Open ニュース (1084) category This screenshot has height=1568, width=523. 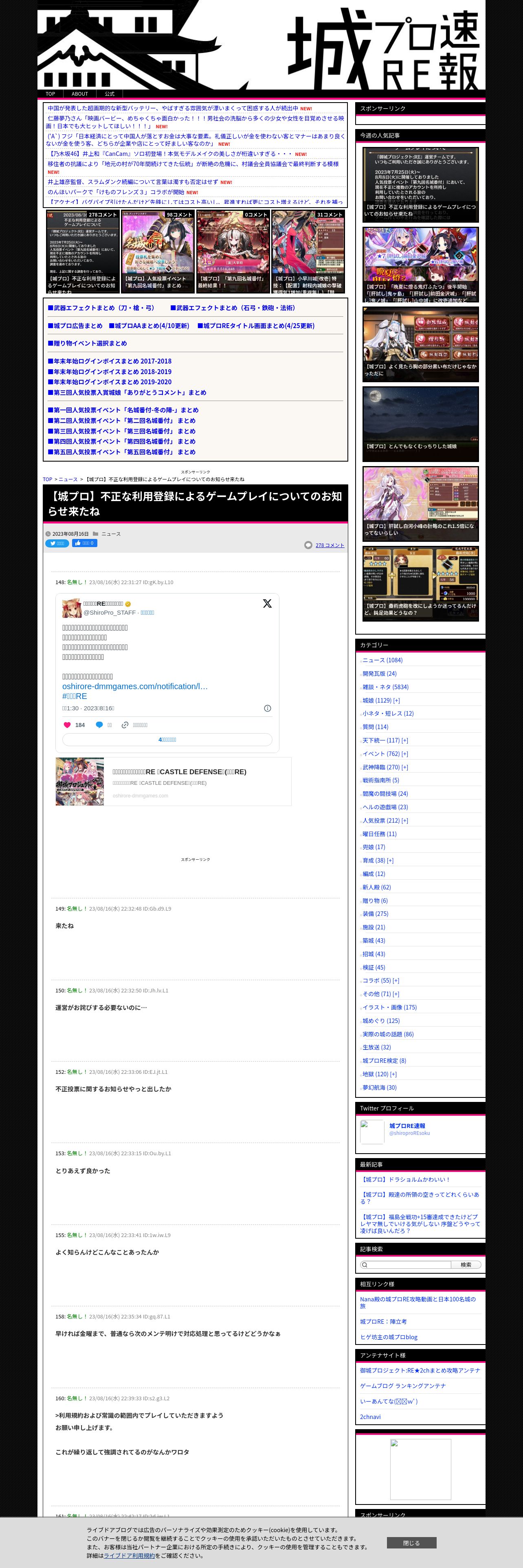click(x=382, y=660)
